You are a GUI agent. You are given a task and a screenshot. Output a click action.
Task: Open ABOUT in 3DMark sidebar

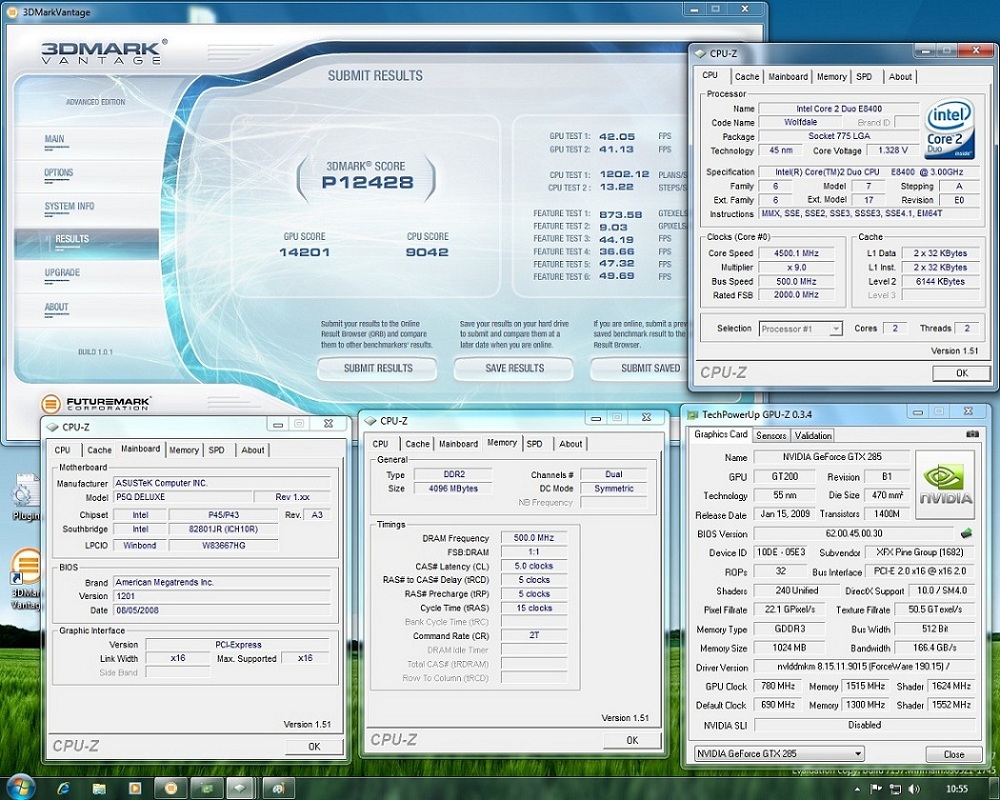pyautogui.click(x=56, y=307)
